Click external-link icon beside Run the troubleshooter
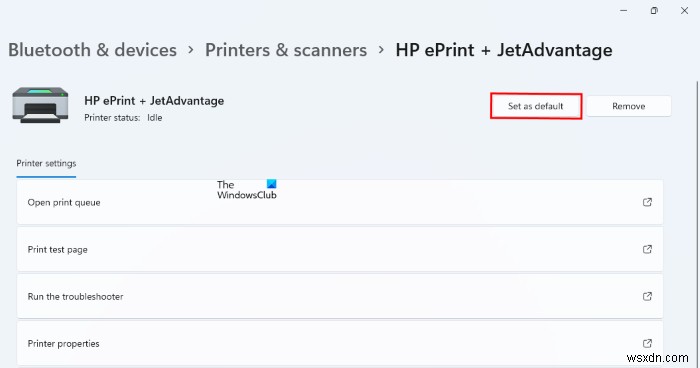Image resolution: width=700 pixels, height=368 pixels. coord(647,296)
